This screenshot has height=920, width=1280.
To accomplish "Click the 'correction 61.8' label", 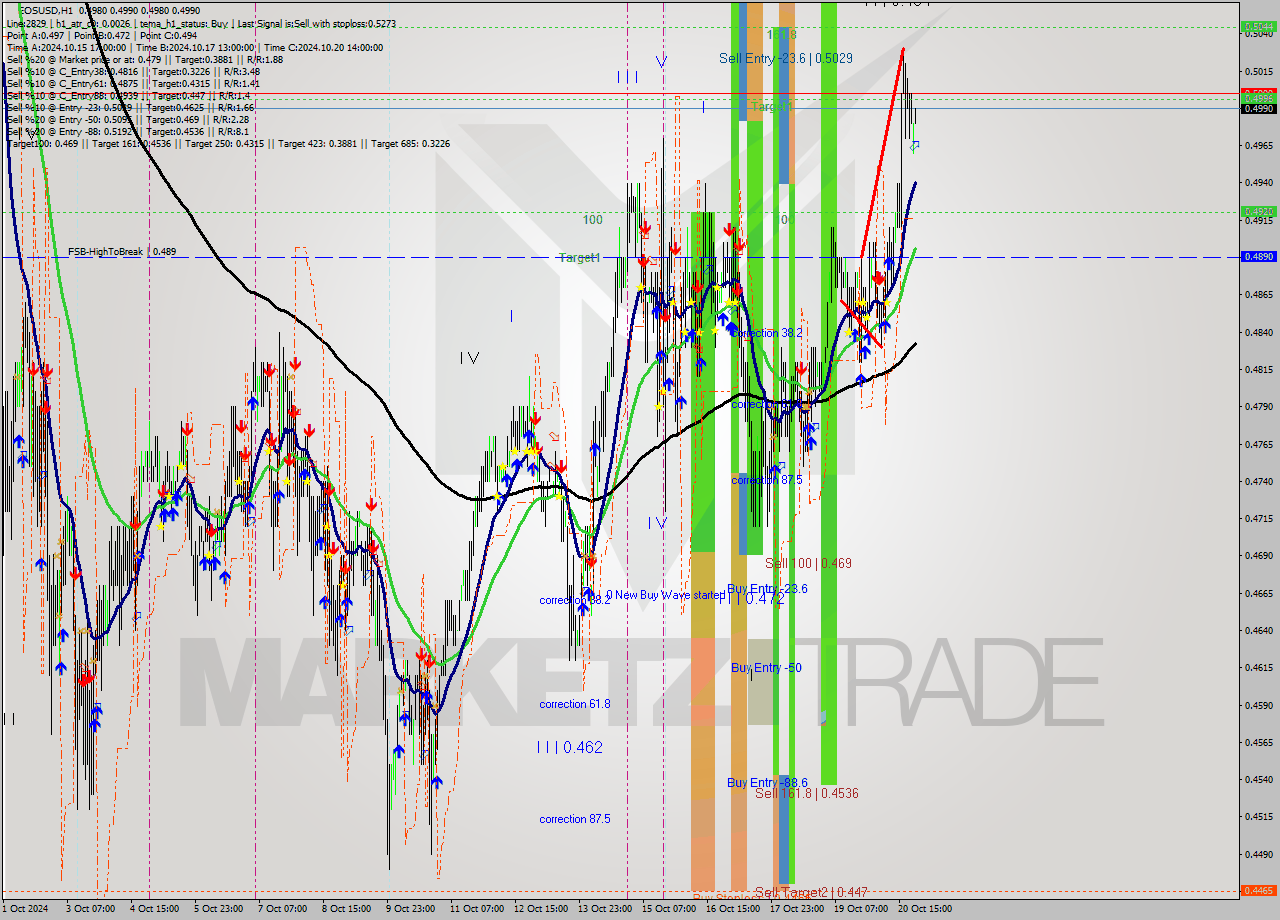I will 575,704.
